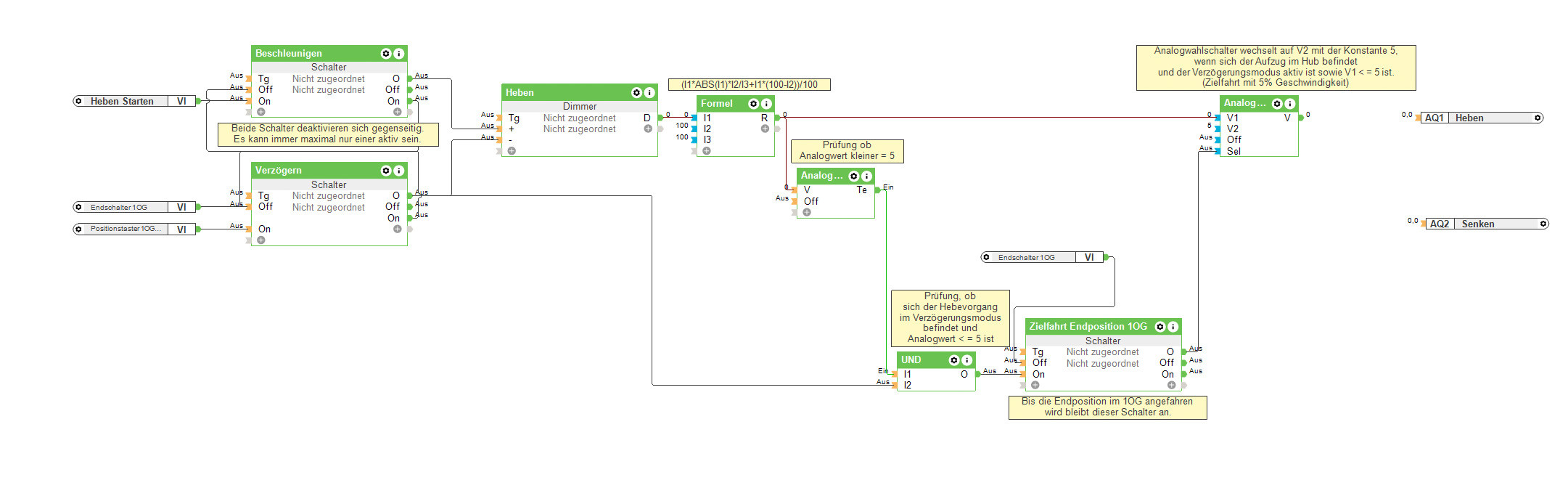Select the Beschleunigen block title
This screenshot has width=1568, height=488.
[x=289, y=54]
